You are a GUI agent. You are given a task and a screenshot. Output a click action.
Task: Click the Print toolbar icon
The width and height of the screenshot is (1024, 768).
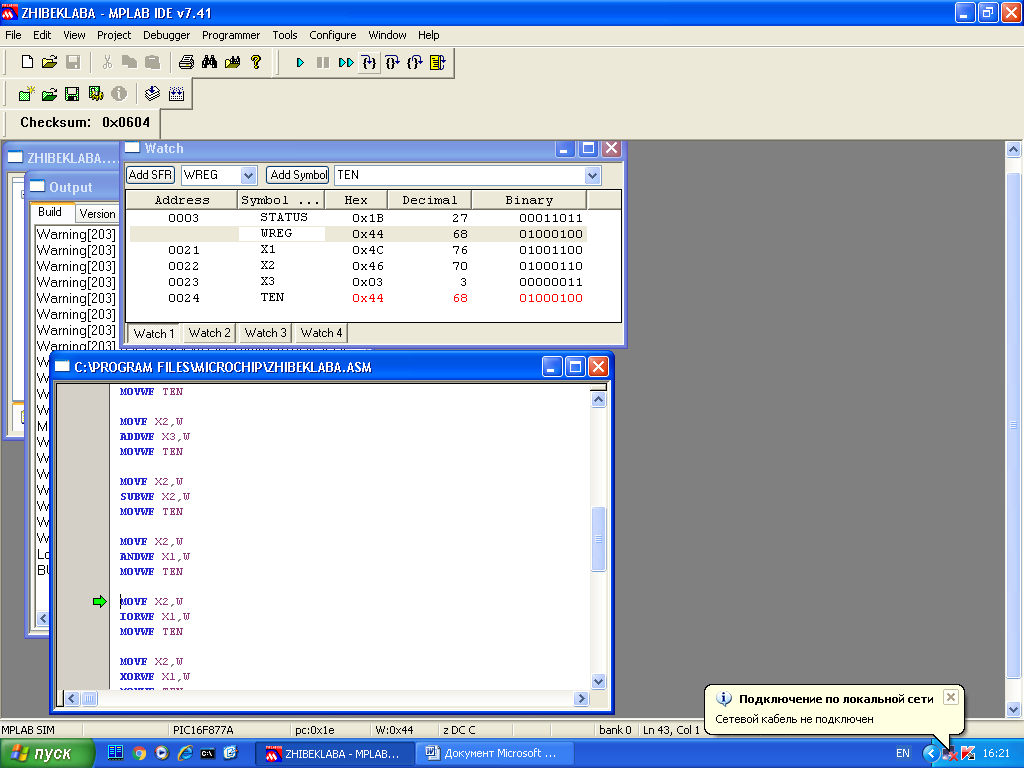(186, 62)
